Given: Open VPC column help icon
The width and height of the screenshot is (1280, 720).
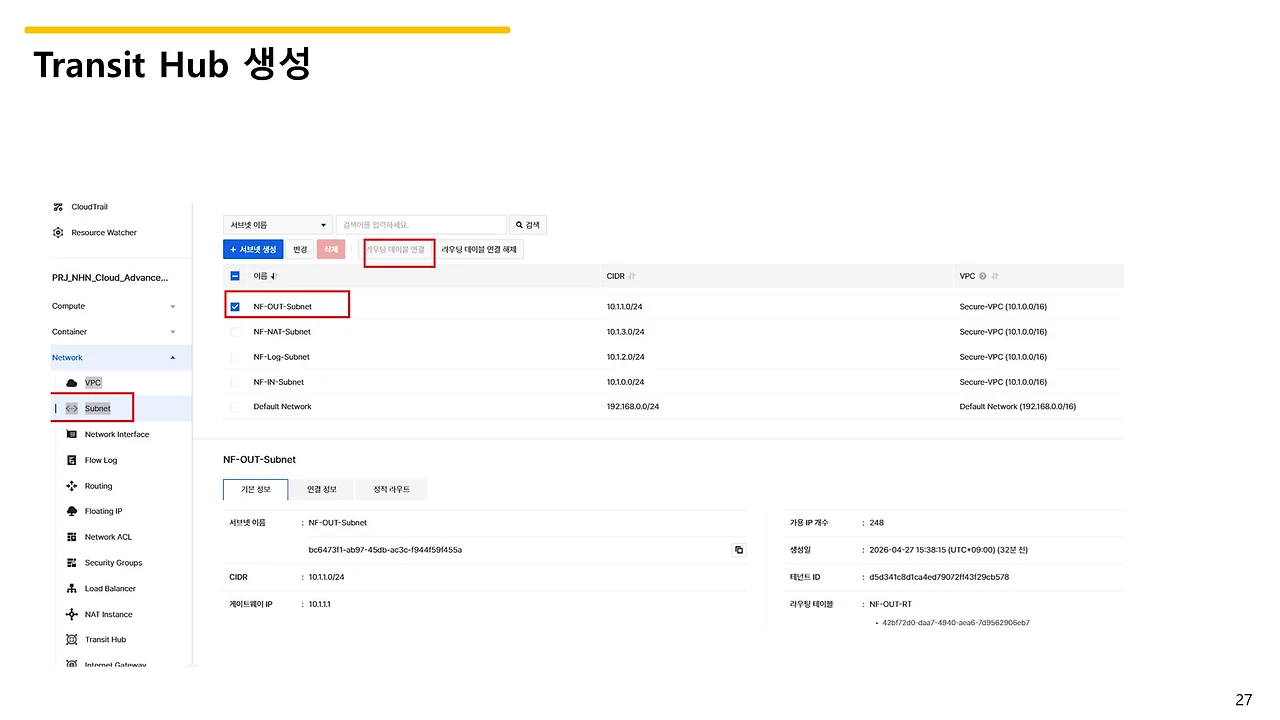Looking at the screenshot, I should click(x=983, y=276).
